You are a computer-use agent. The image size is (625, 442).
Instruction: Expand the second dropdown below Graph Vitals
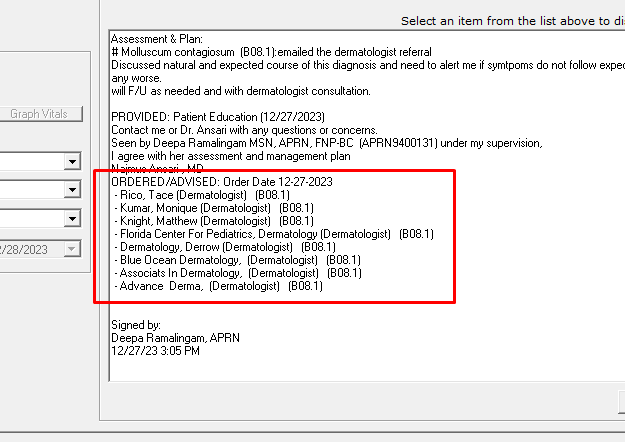[72, 190]
